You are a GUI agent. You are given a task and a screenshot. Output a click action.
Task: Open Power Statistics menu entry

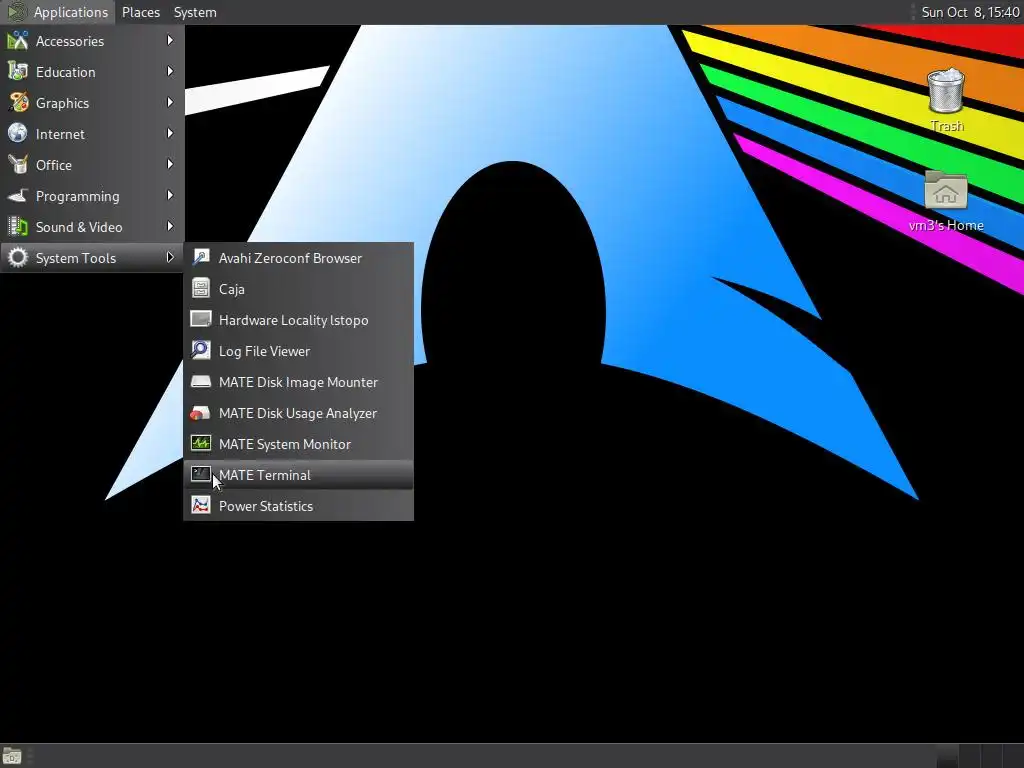click(298, 506)
